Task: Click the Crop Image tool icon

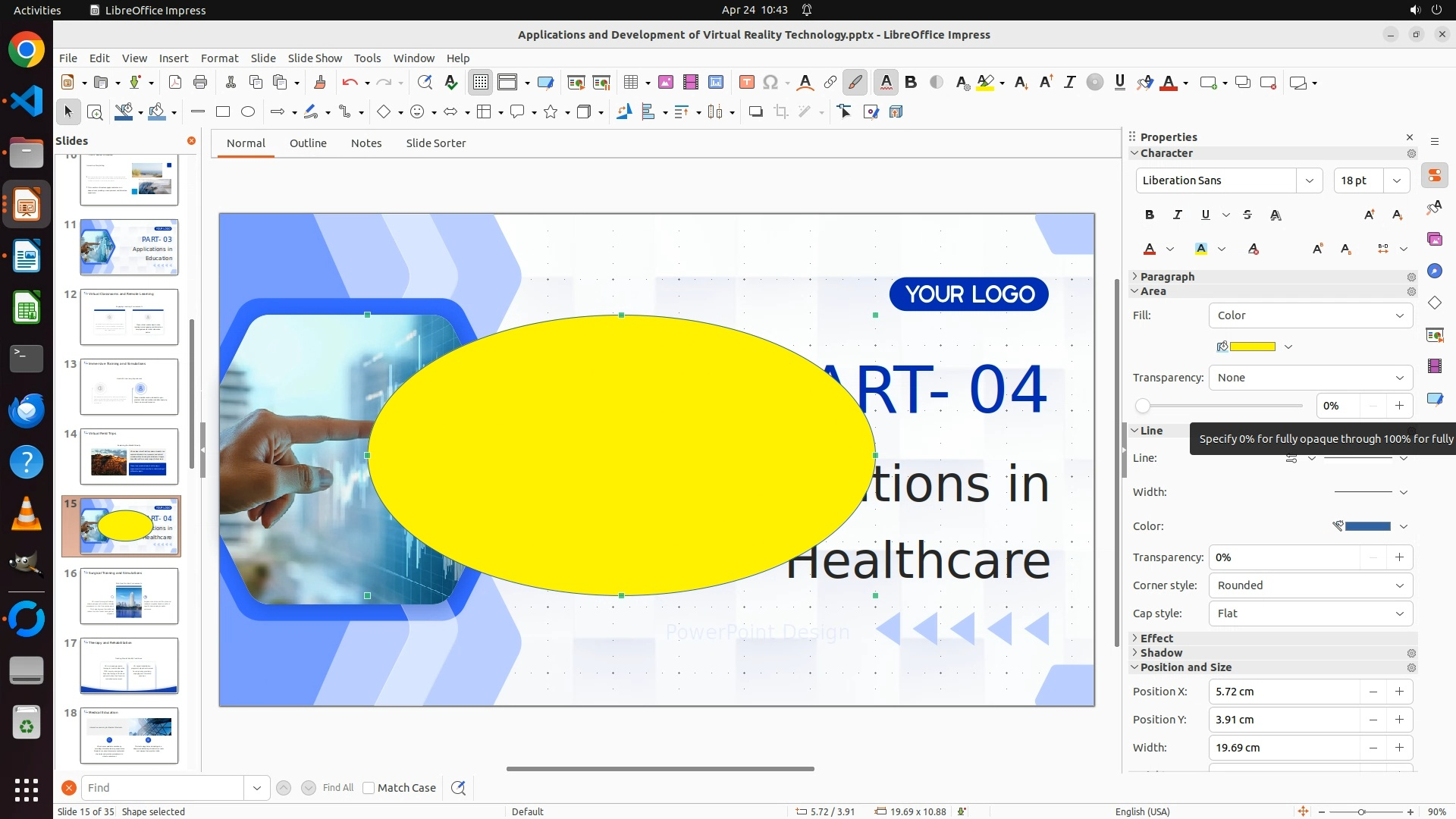Action: point(781,112)
